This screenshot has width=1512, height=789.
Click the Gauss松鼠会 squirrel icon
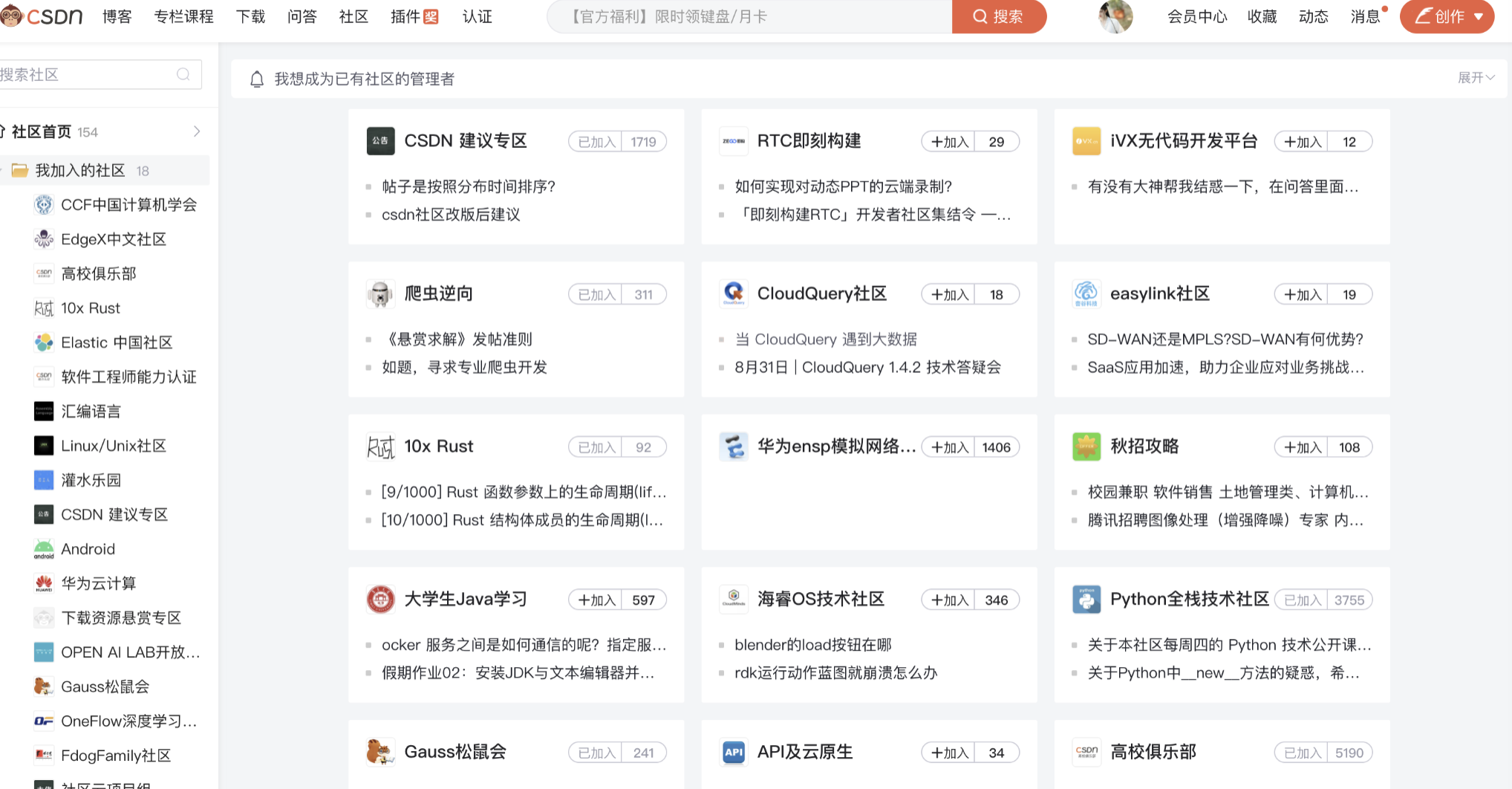tap(381, 752)
